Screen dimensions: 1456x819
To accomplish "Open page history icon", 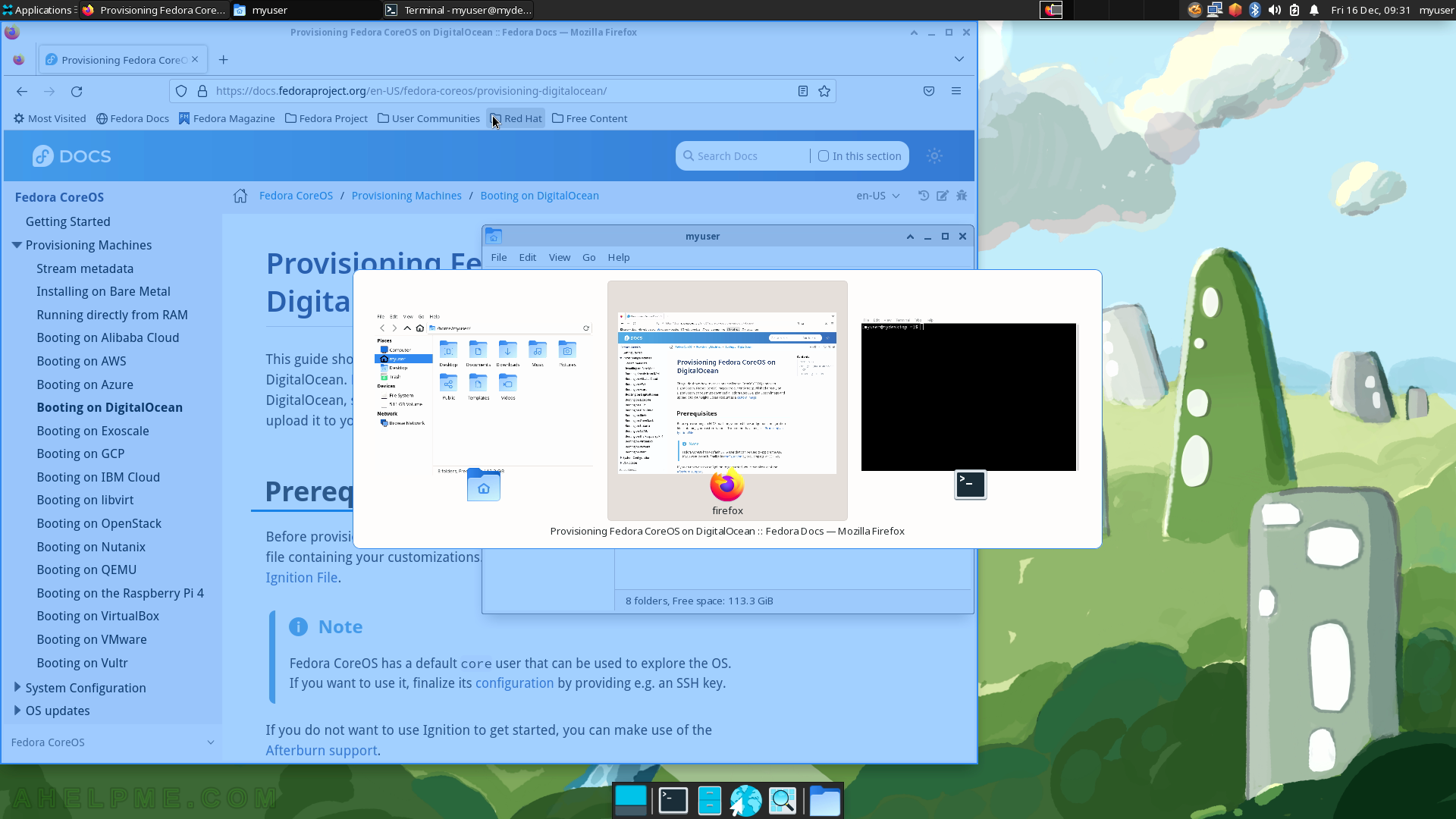I will click(924, 196).
